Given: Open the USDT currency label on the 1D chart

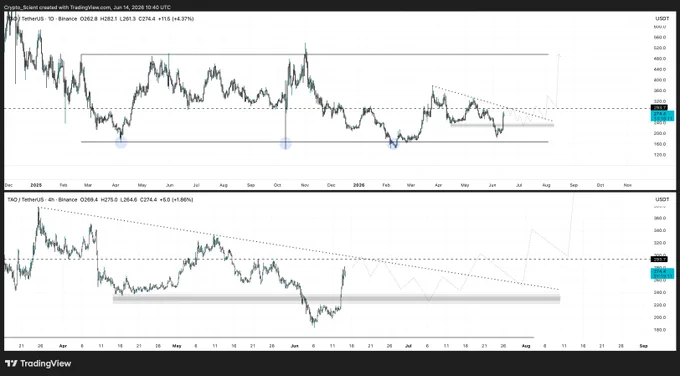Looking at the screenshot, I should (662, 19).
